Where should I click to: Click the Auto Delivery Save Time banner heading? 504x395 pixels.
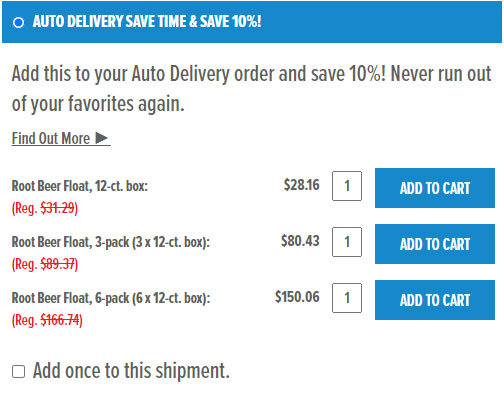click(147, 22)
